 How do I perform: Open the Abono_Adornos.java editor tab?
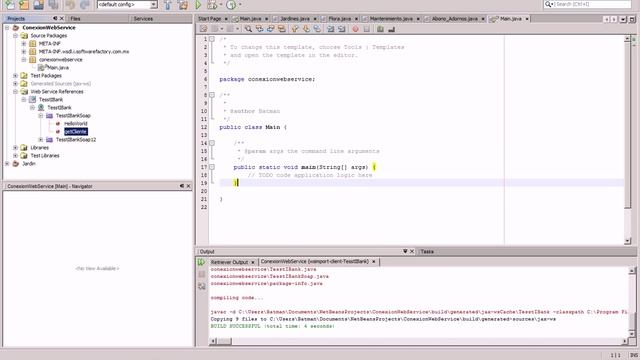coord(454,19)
